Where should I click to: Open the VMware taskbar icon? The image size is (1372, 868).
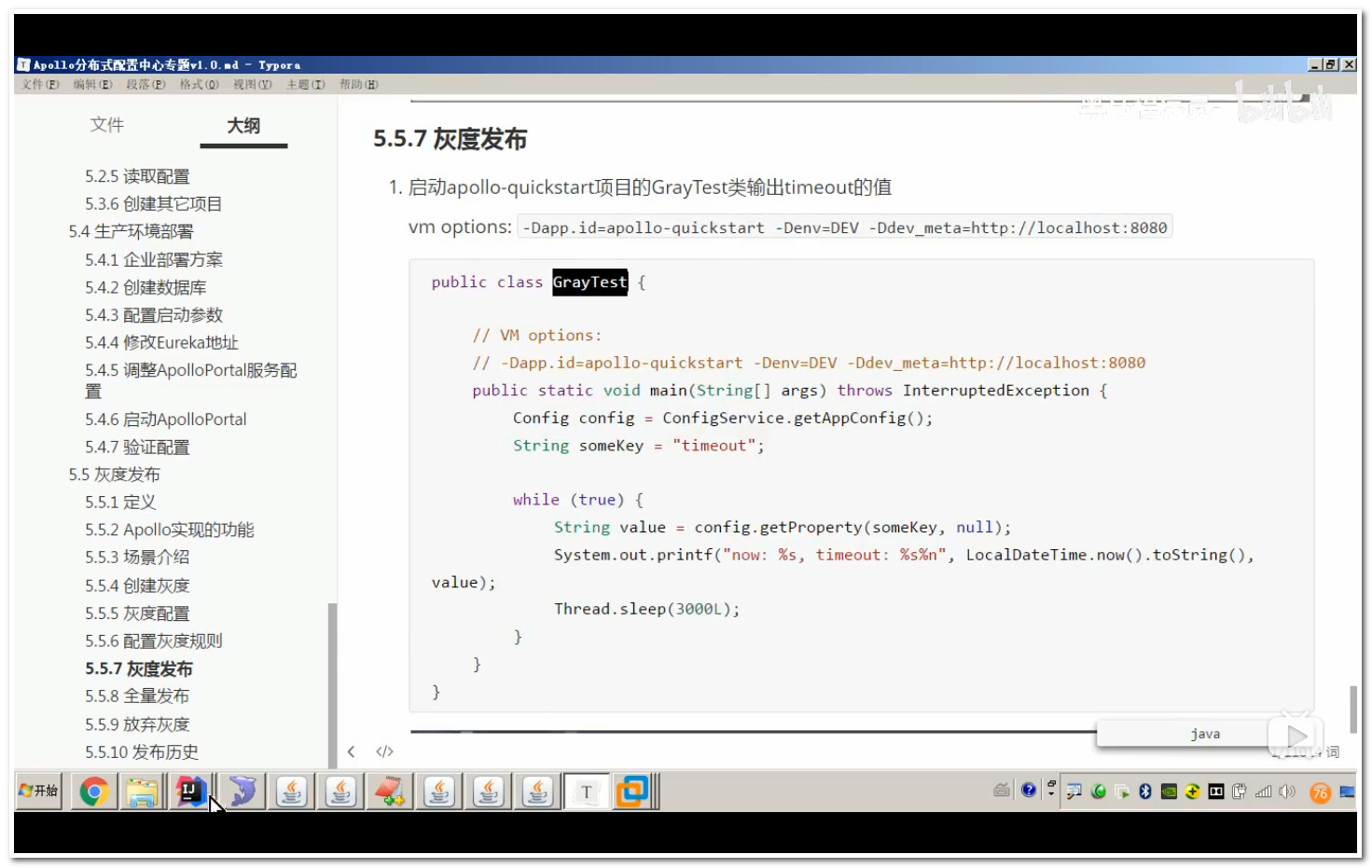(632, 792)
